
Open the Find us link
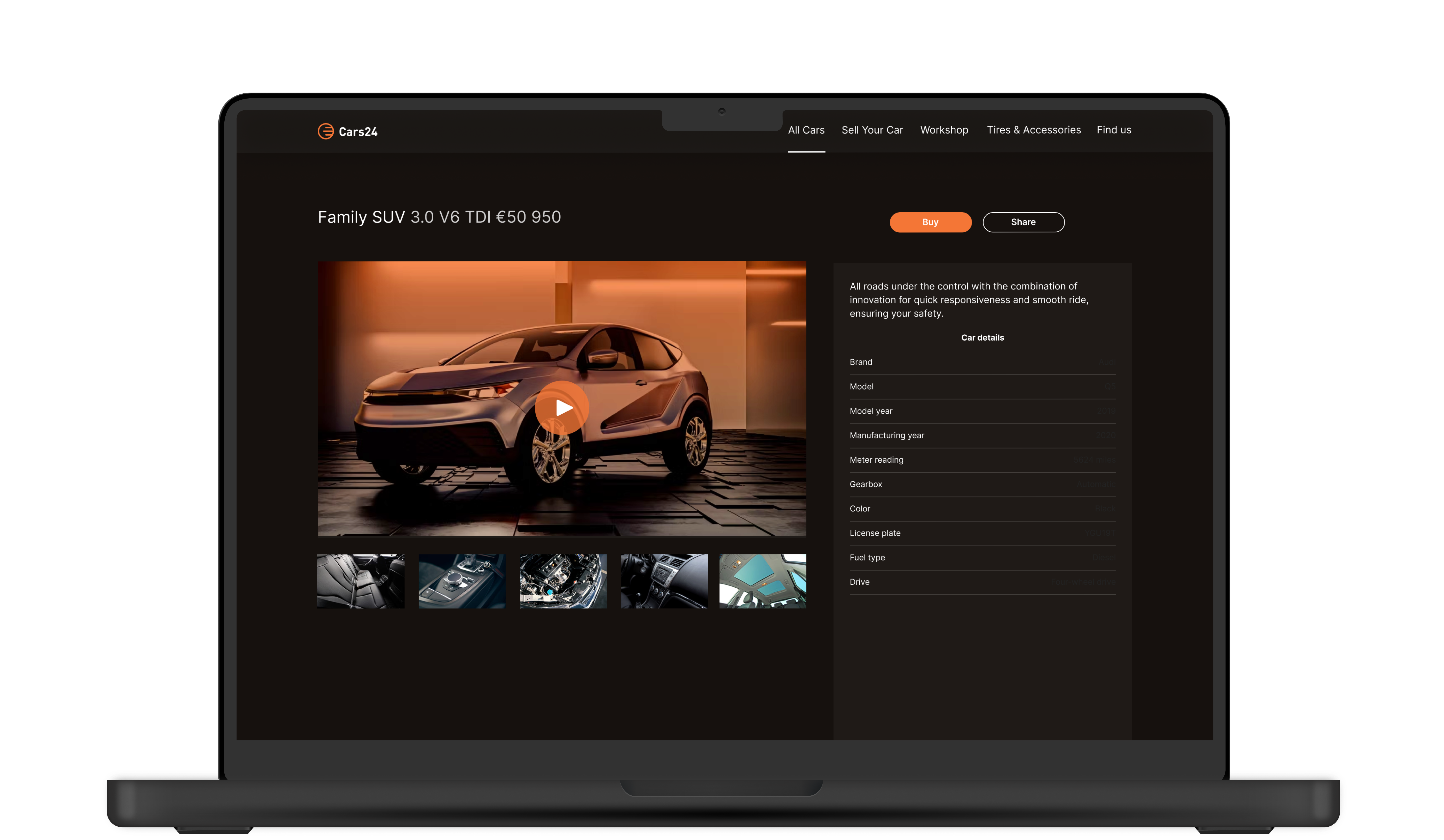pos(1113,130)
